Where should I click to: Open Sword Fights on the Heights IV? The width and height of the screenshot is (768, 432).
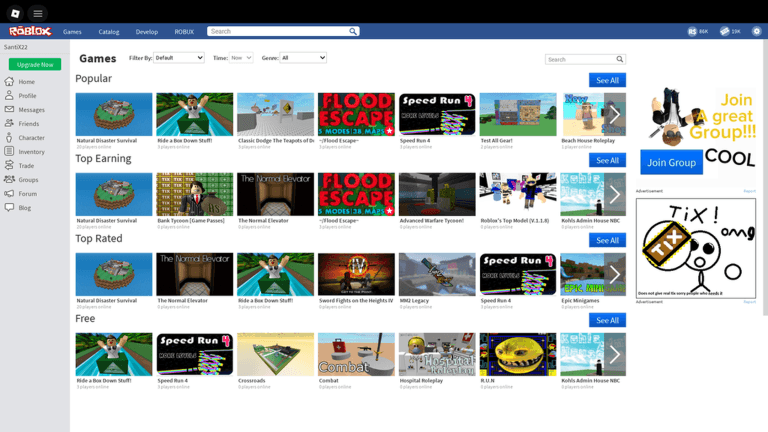[x=356, y=274]
